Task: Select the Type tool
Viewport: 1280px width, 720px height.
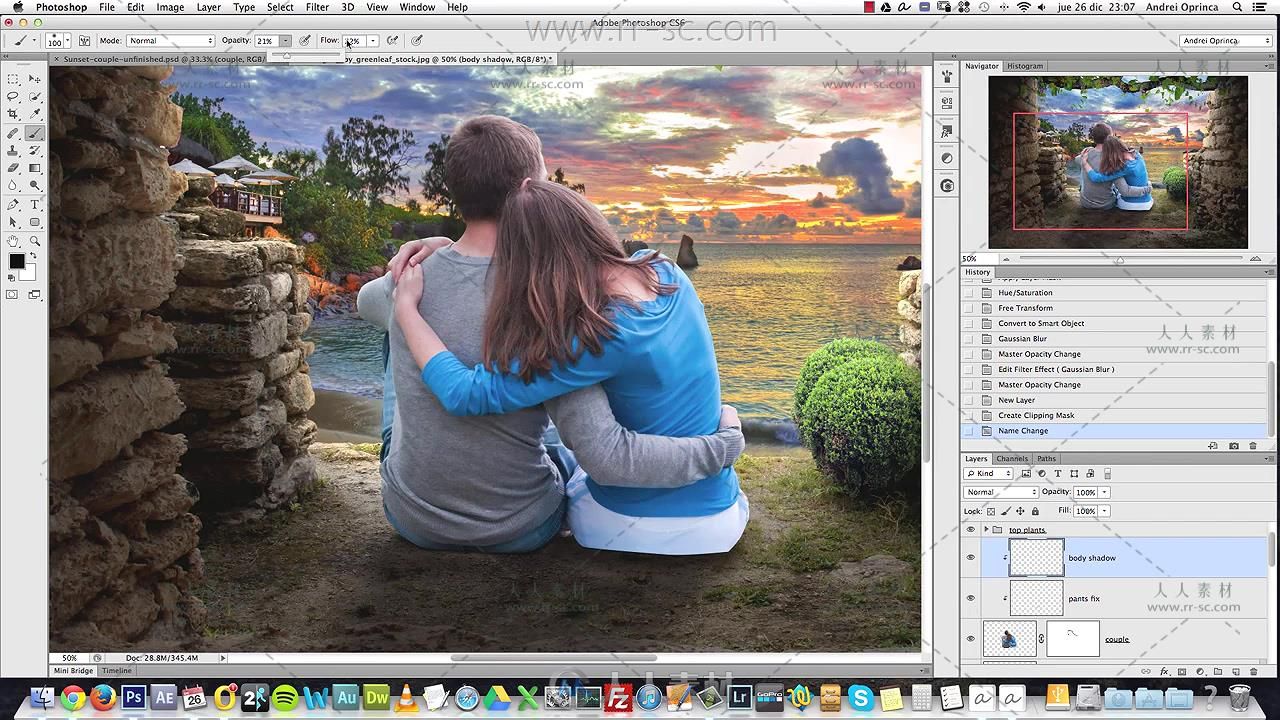Action: pos(35,204)
